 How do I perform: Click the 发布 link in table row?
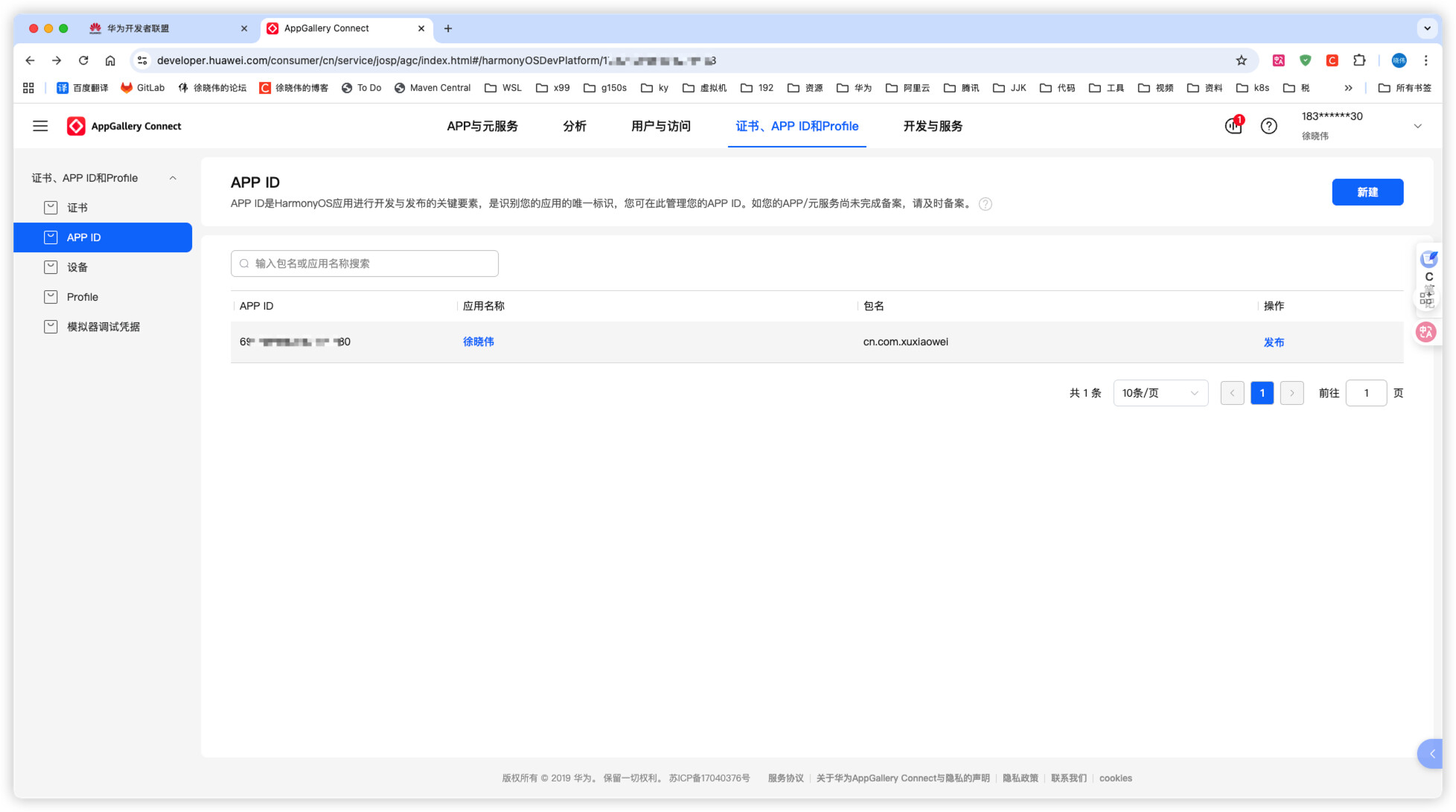1273,342
